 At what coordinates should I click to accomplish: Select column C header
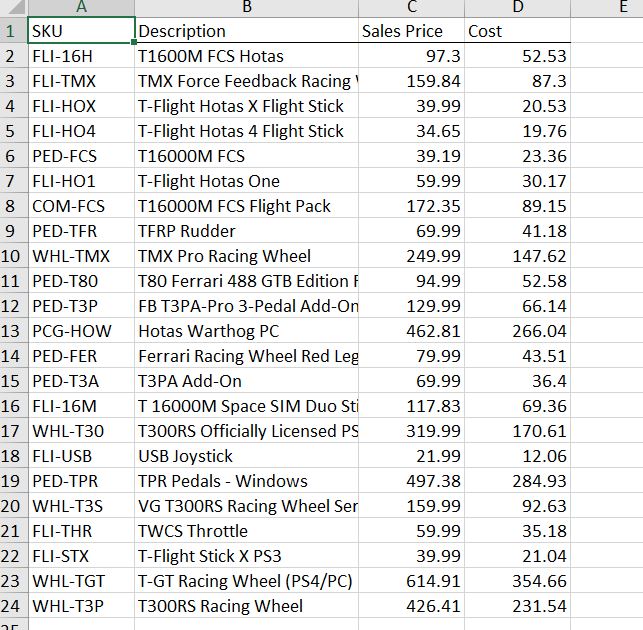click(411, 8)
